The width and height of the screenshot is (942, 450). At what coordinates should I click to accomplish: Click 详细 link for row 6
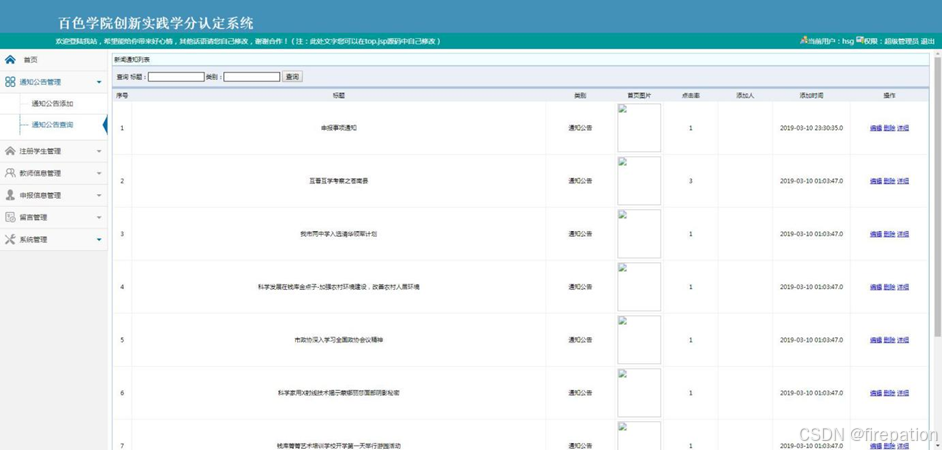903,393
